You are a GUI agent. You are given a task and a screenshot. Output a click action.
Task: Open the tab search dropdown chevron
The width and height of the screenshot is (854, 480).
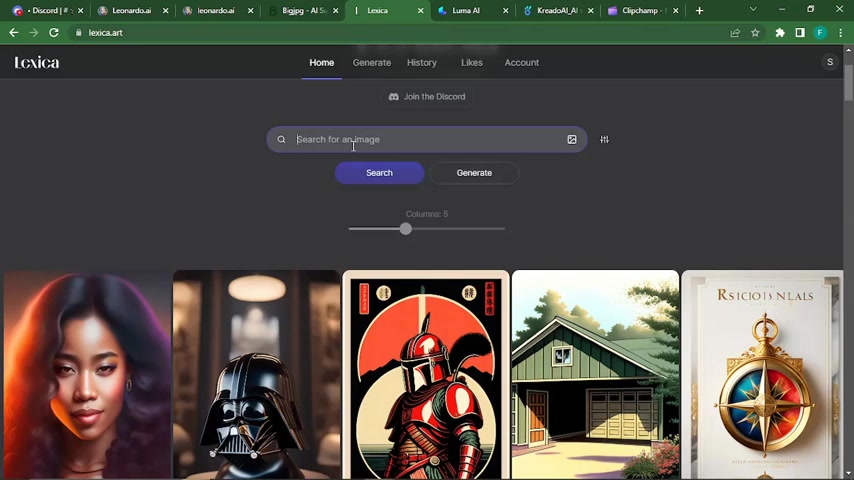point(753,9)
